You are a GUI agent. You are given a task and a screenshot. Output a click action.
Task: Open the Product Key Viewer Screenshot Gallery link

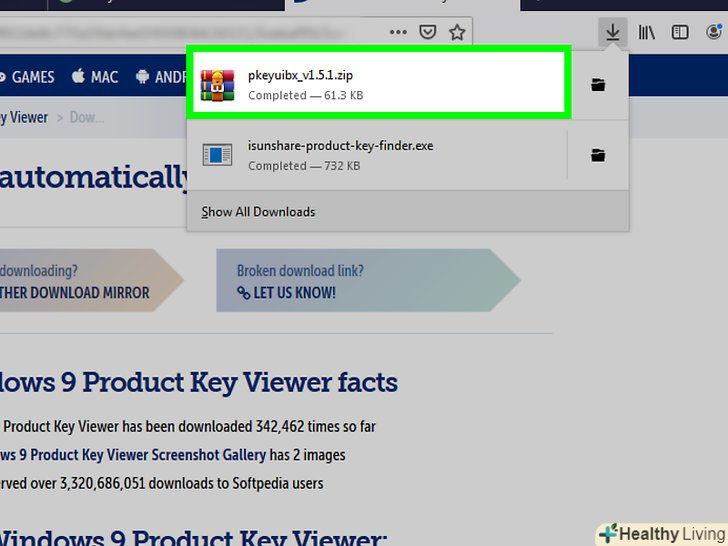133,455
